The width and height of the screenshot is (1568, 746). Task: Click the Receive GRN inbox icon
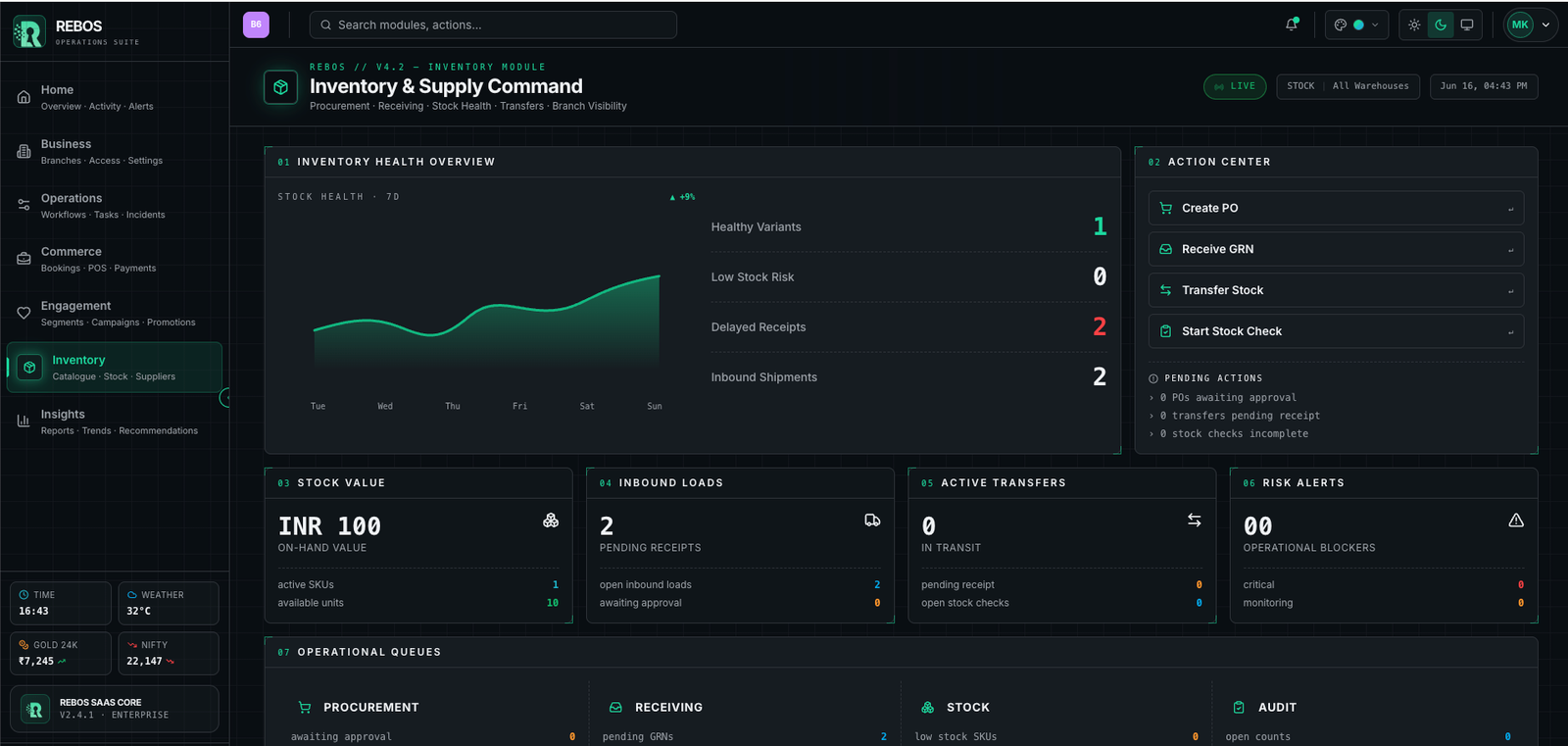[1165, 249]
